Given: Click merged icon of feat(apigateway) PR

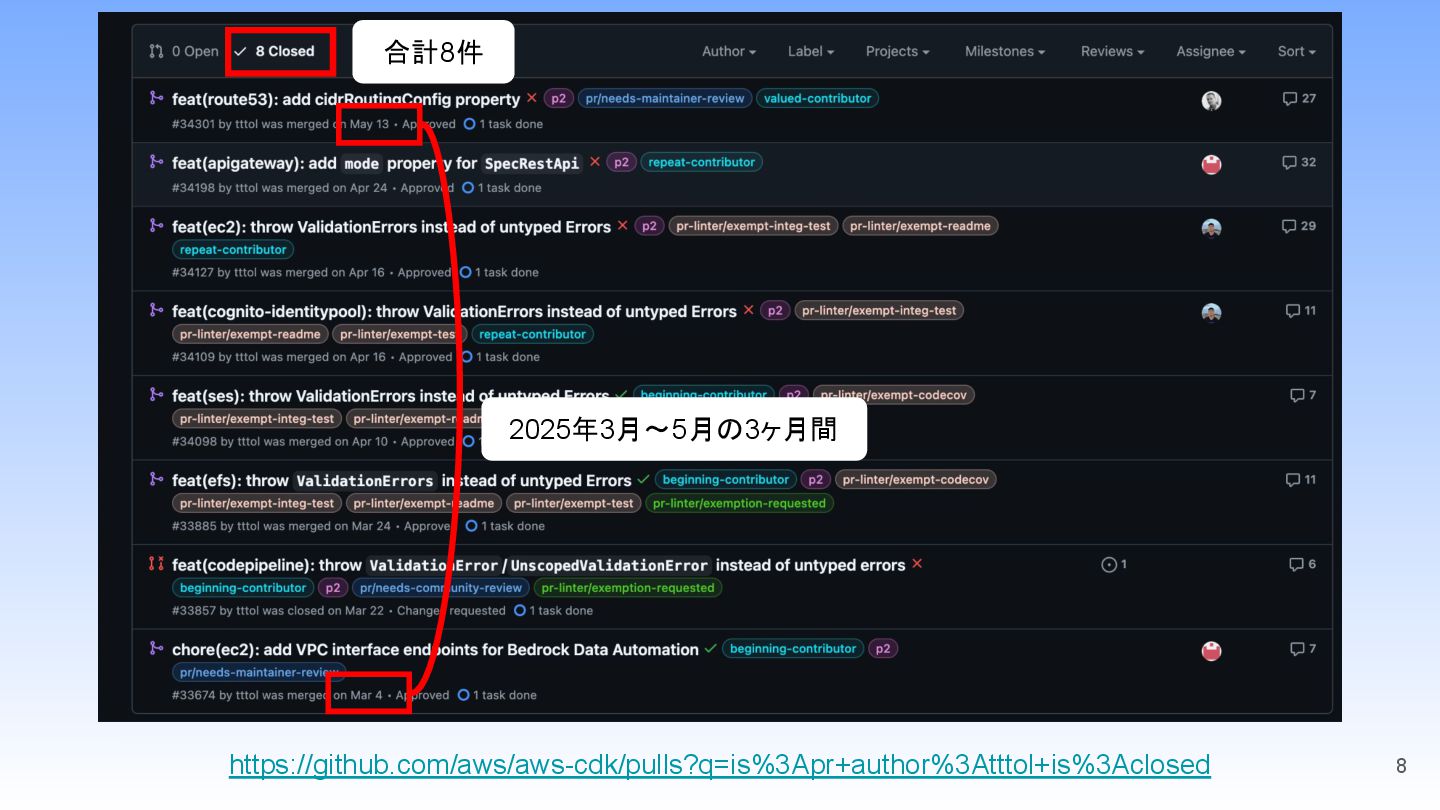Looking at the screenshot, I should 156,162.
